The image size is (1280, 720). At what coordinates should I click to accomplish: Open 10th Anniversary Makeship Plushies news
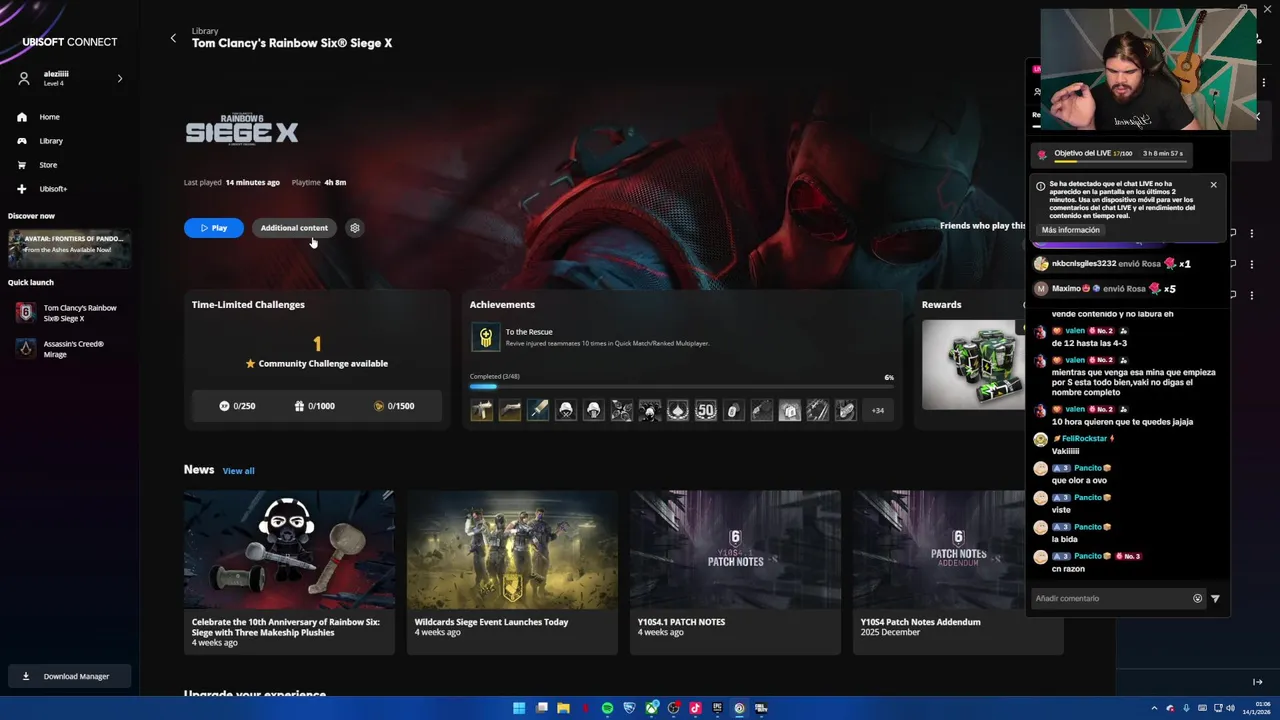tap(289, 572)
